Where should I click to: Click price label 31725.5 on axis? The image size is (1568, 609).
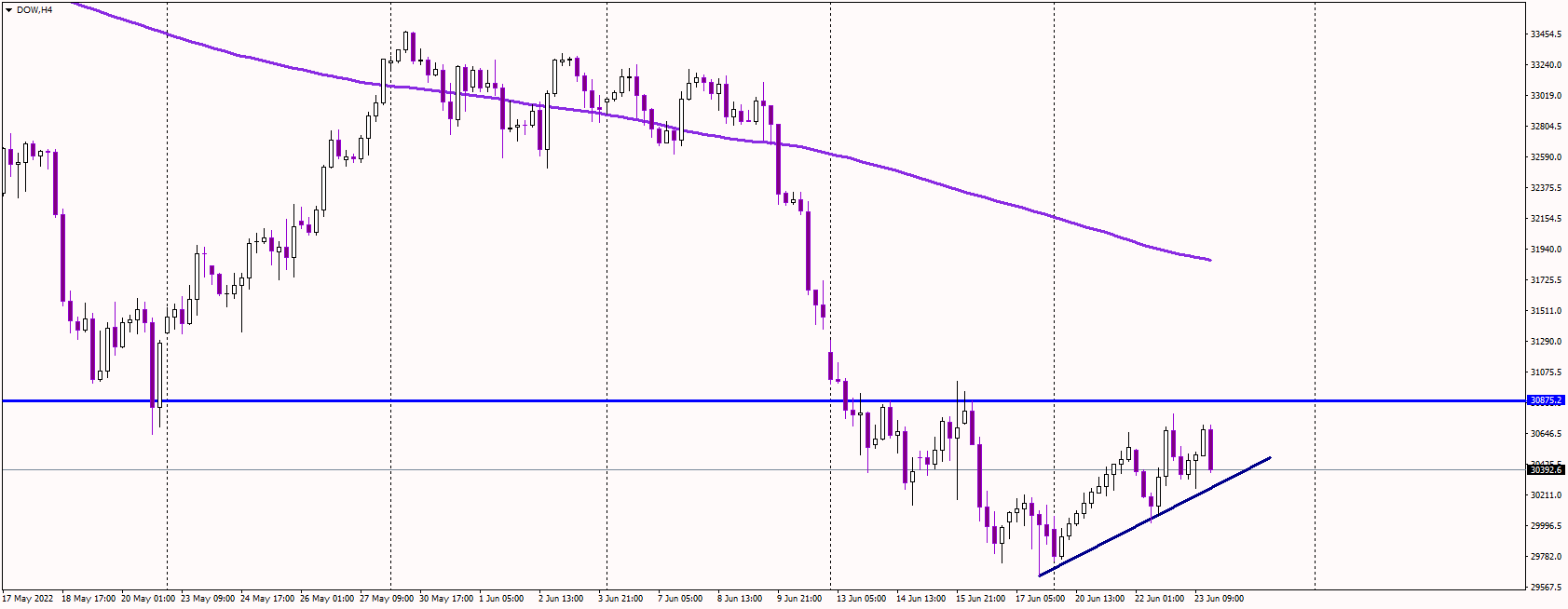1546,279
